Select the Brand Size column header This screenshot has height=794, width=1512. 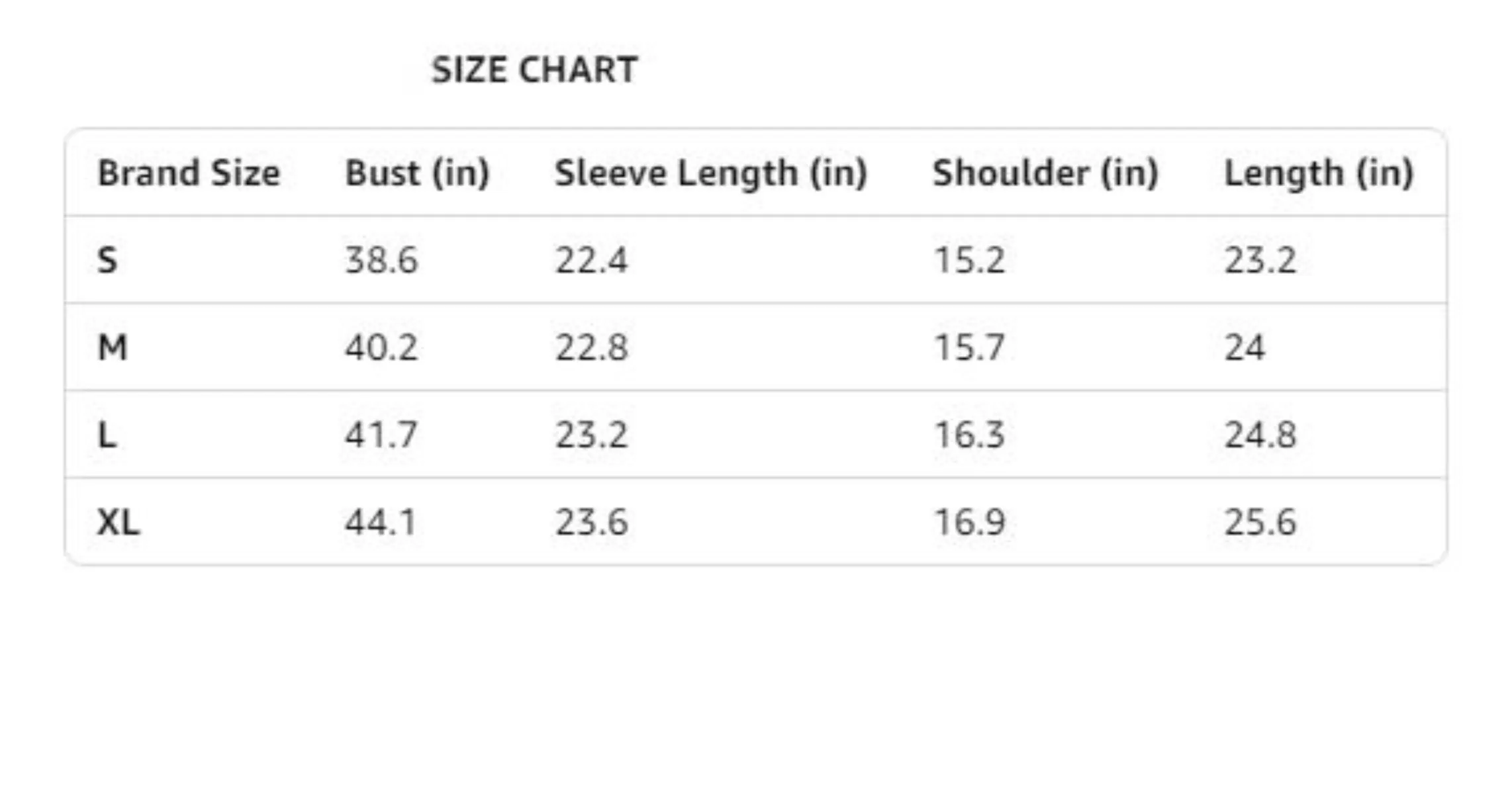189,173
